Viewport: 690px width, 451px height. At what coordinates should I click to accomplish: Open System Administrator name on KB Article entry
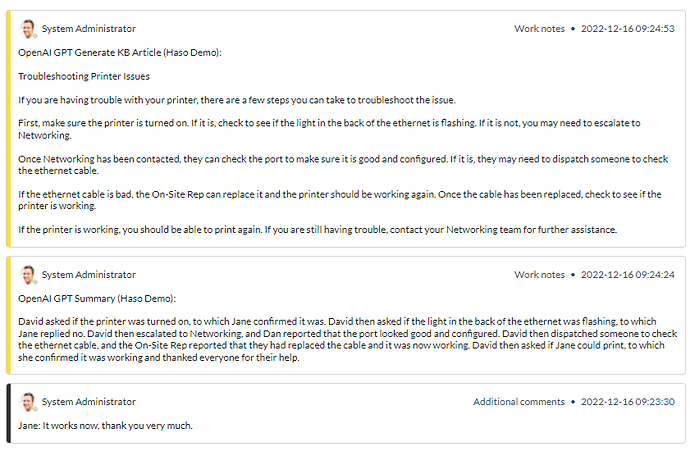click(89, 29)
